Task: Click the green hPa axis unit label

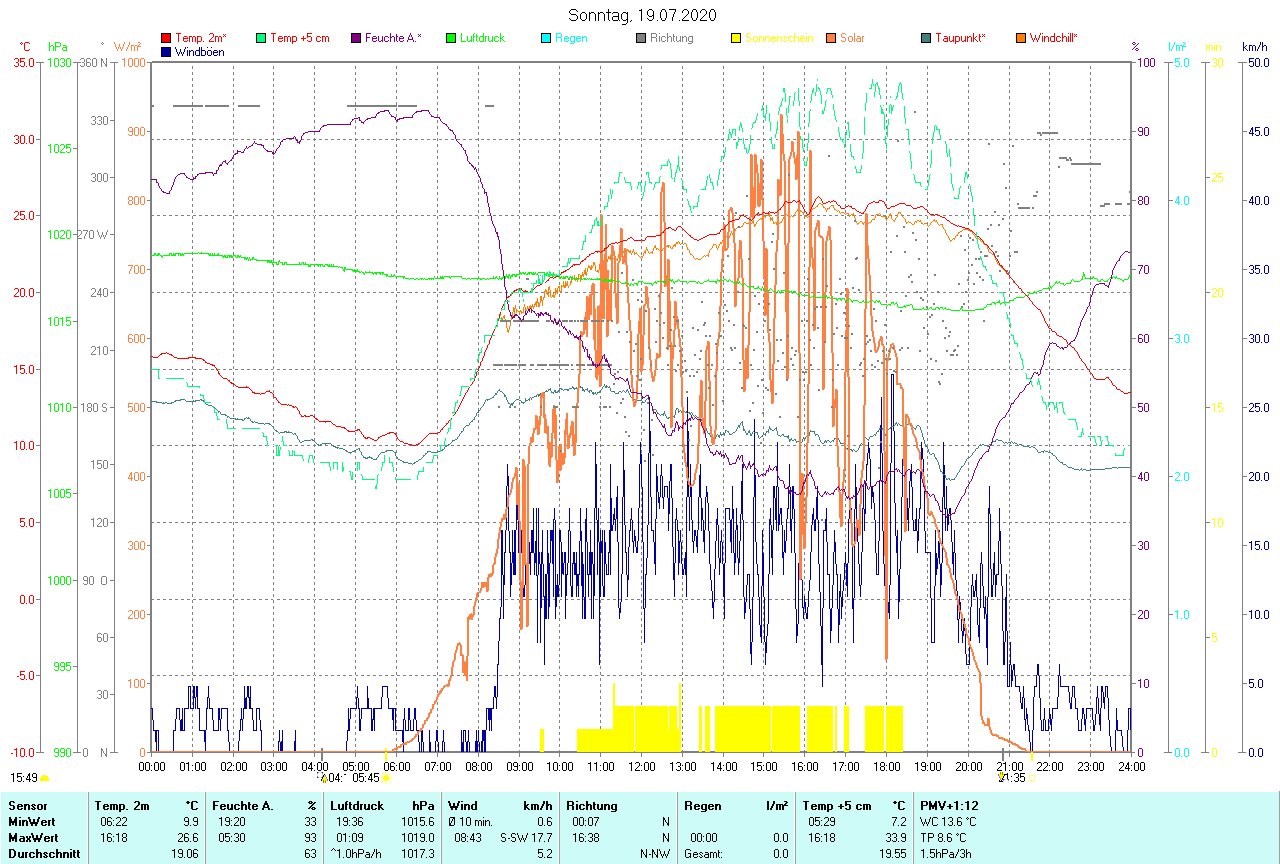Action: pyautogui.click(x=58, y=47)
